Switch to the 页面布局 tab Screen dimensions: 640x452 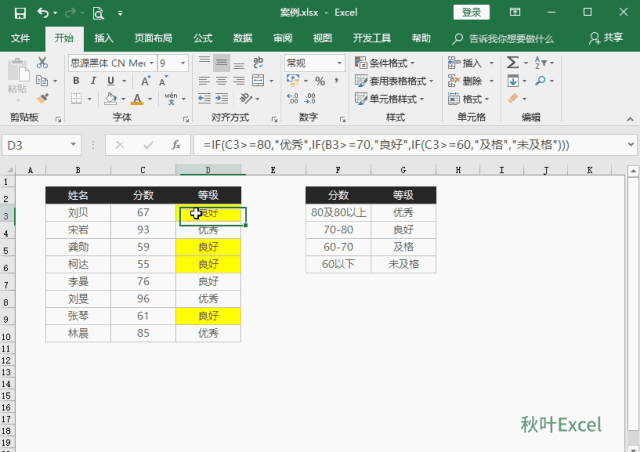click(153, 38)
